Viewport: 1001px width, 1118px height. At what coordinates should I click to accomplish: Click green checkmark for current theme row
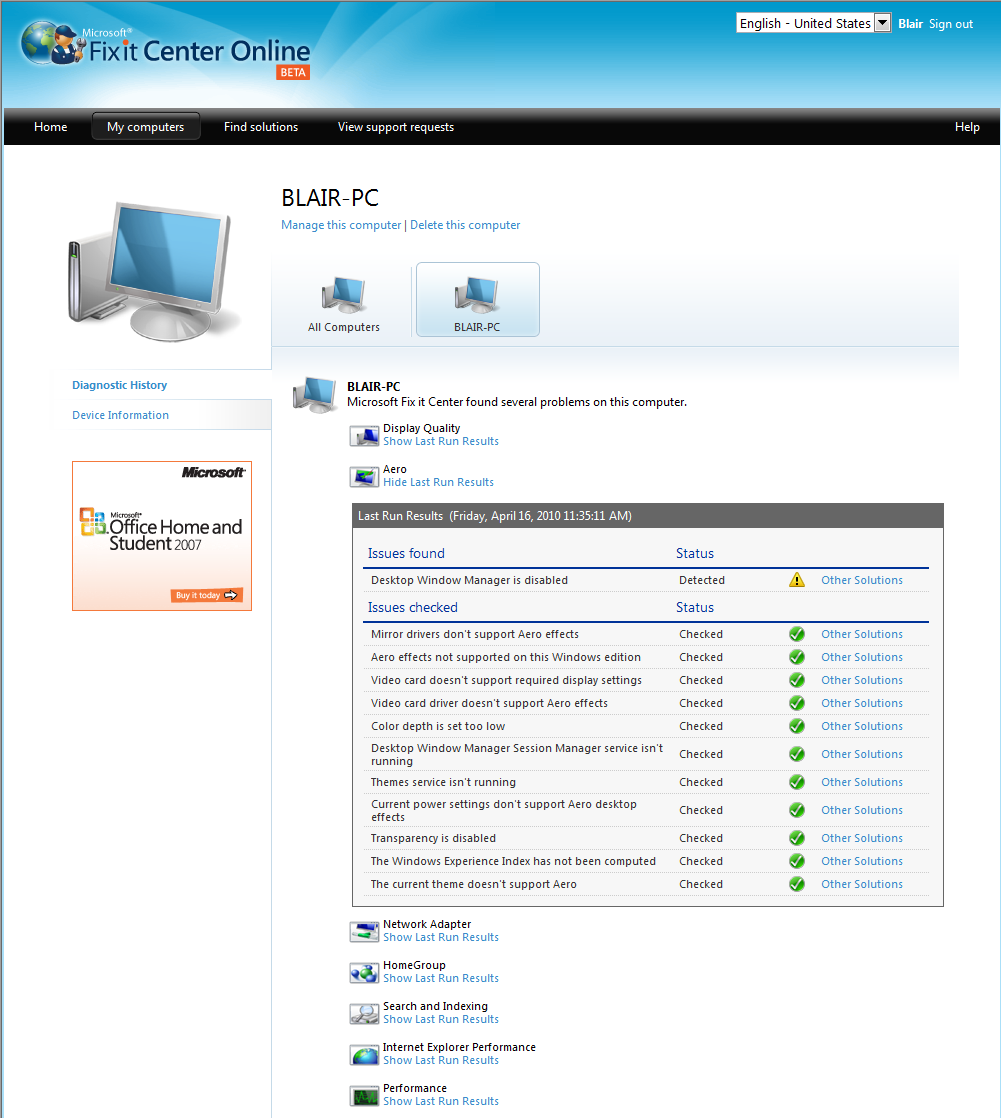[x=796, y=884]
